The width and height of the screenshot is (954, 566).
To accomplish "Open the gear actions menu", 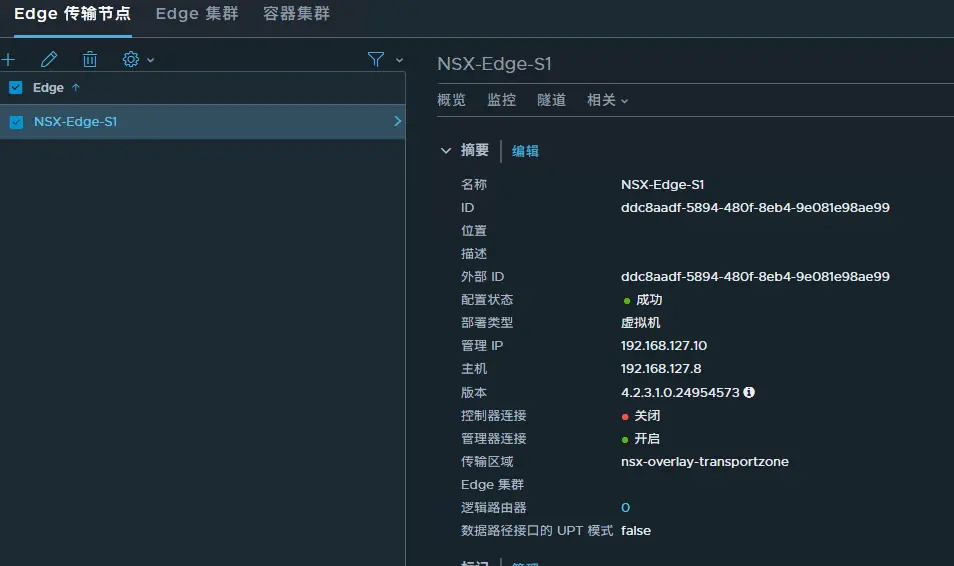I will pyautogui.click(x=131, y=60).
